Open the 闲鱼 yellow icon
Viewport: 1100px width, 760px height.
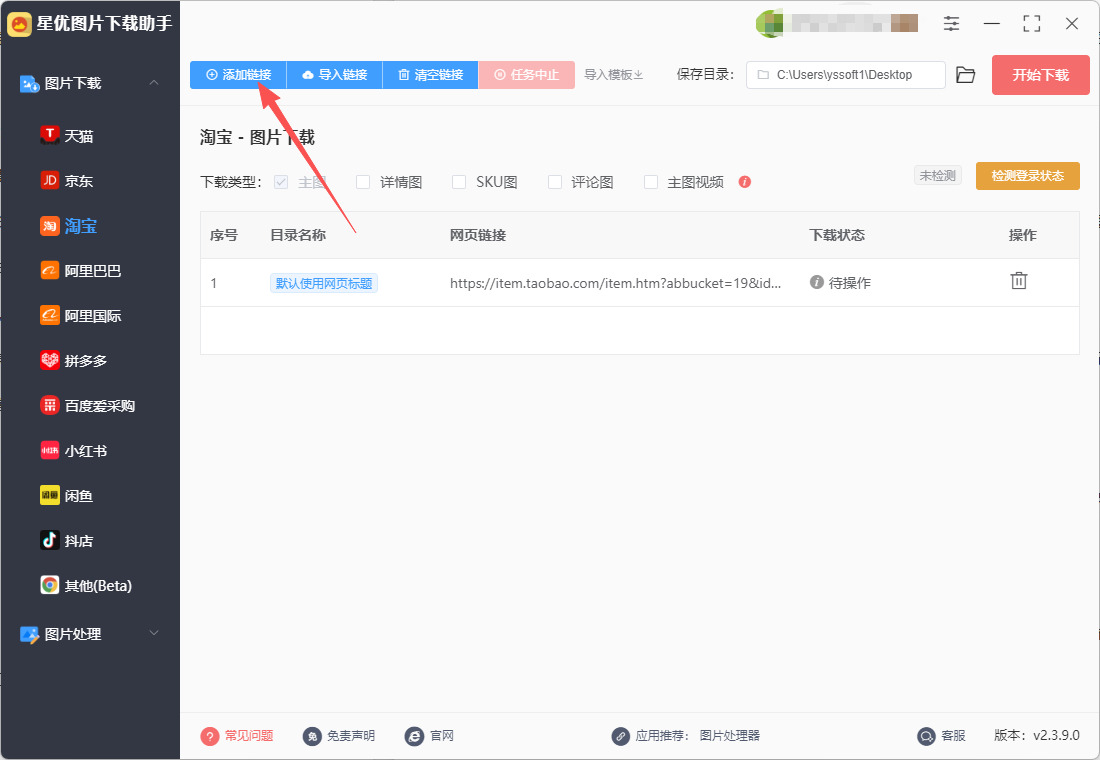[x=50, y=495]
